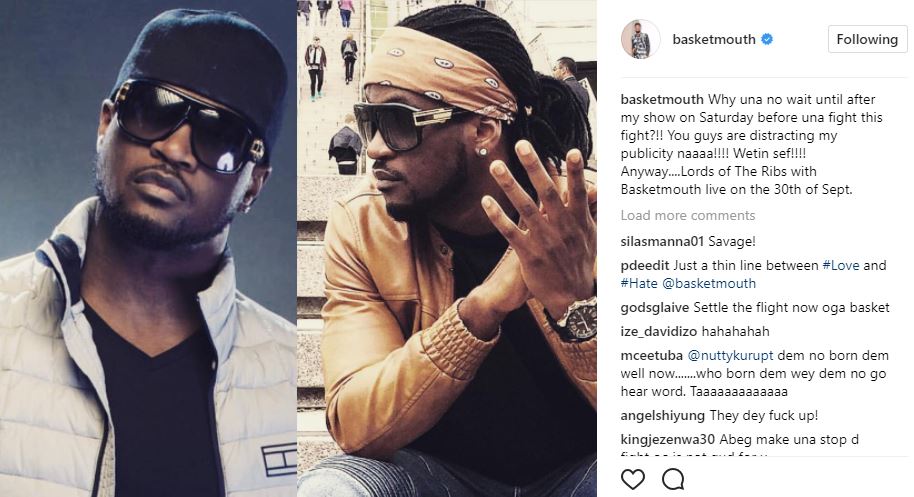View angelshiyung commenter profile

coord(663,415)
